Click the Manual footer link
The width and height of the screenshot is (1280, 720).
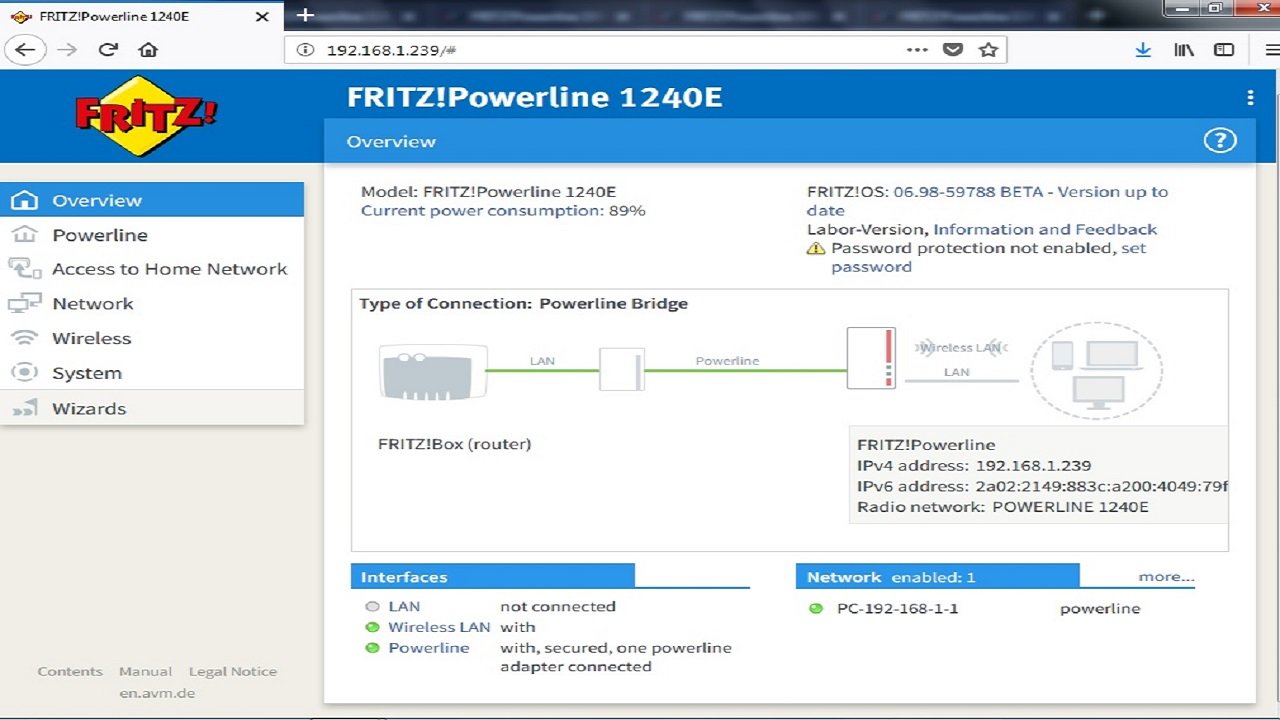tap(145, 671)
